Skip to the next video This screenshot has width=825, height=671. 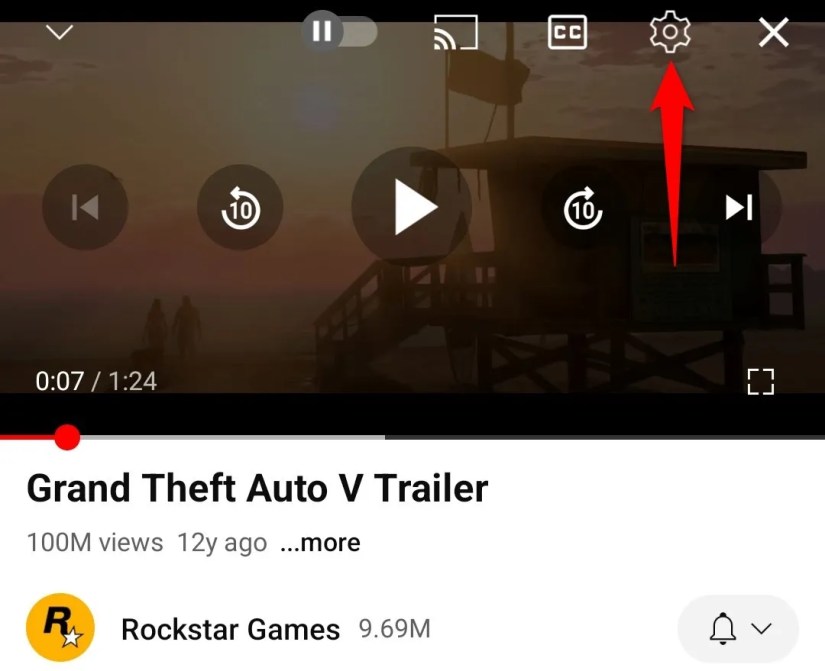pos(739,207)
